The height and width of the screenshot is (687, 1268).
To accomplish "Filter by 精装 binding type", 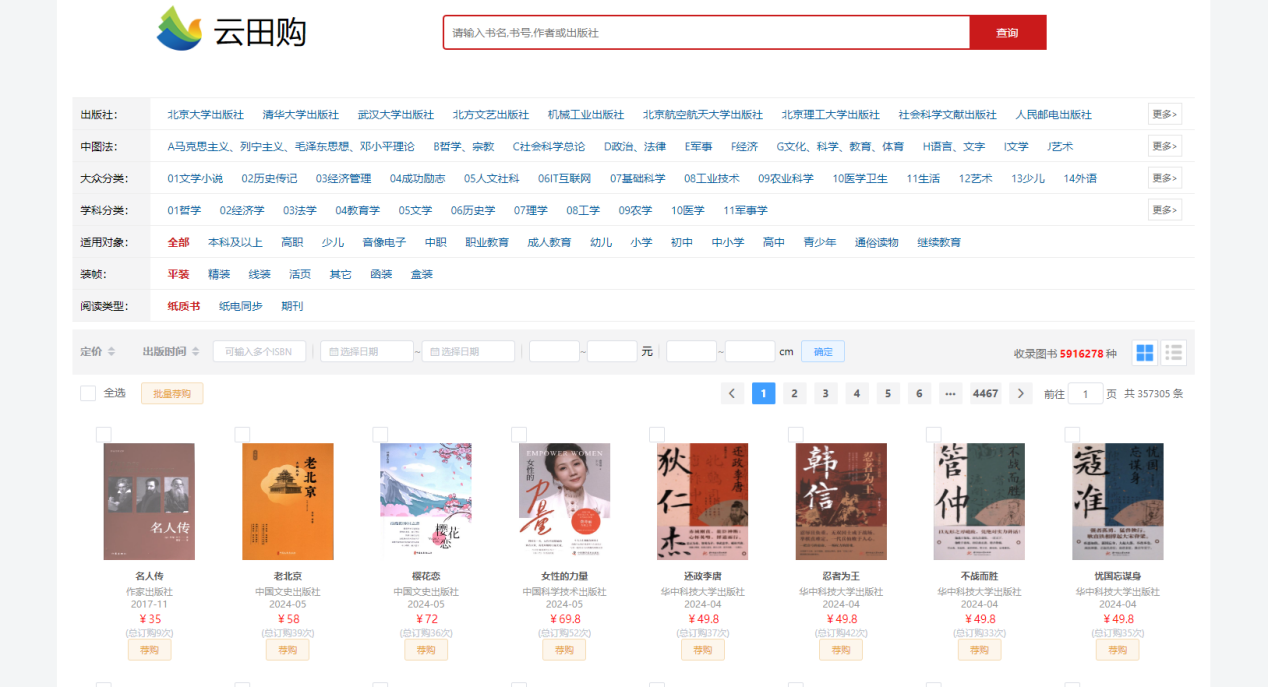I will [219, 274].
